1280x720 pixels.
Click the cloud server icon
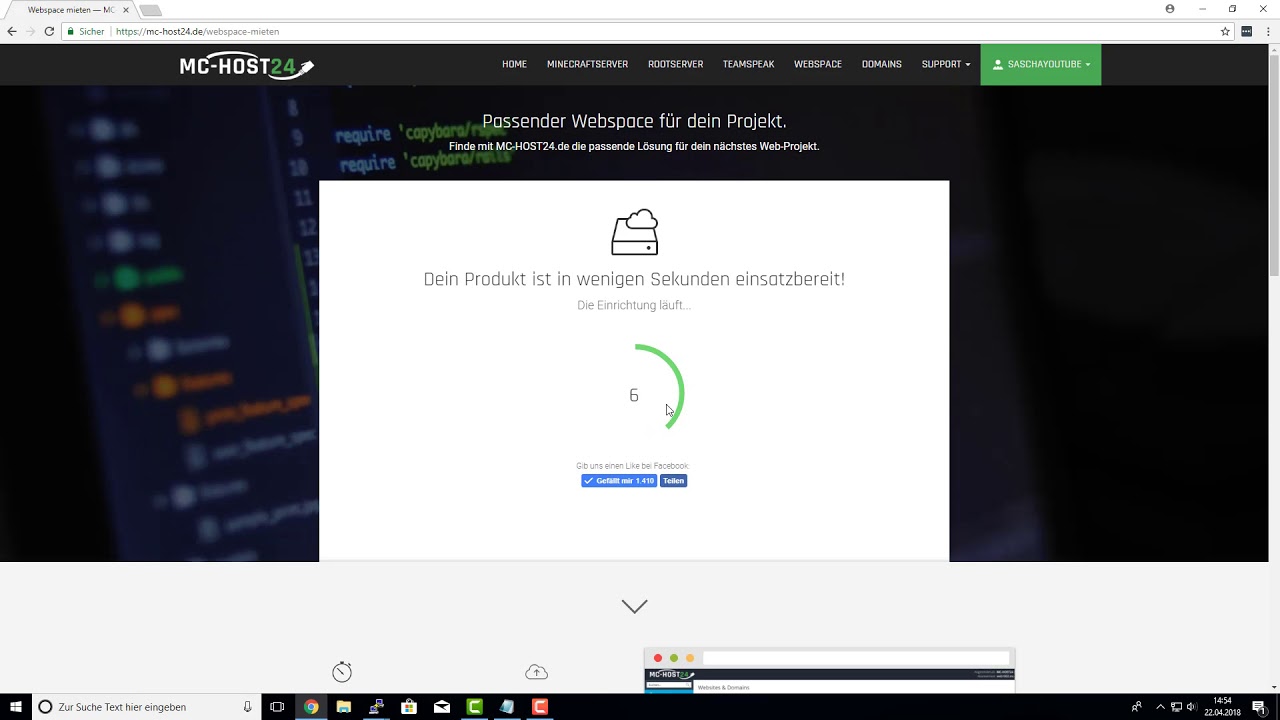pyautogui.click(x=634, y=232)
